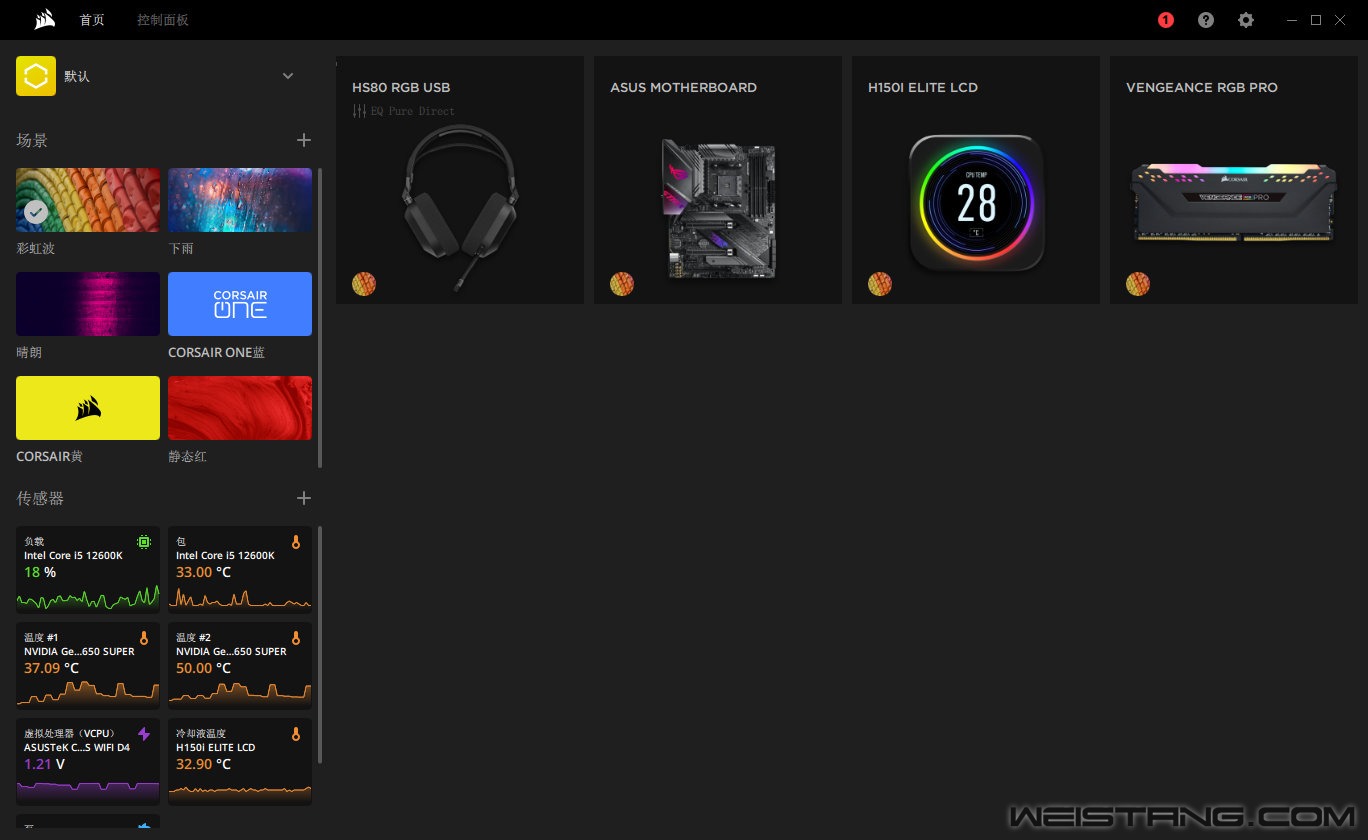The image size is (1368, 840).
Task: Activate the 晴朗 scene thumbnail
Action: (88, 304)
